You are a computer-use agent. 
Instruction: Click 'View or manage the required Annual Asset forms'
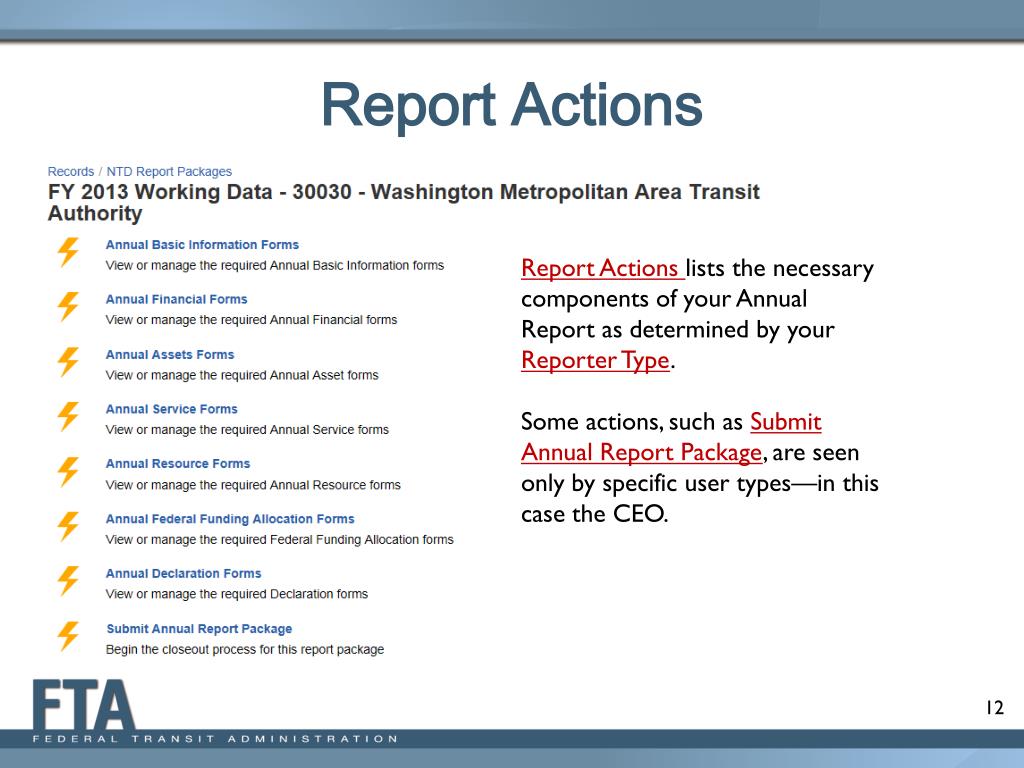(x=242, y=376)
